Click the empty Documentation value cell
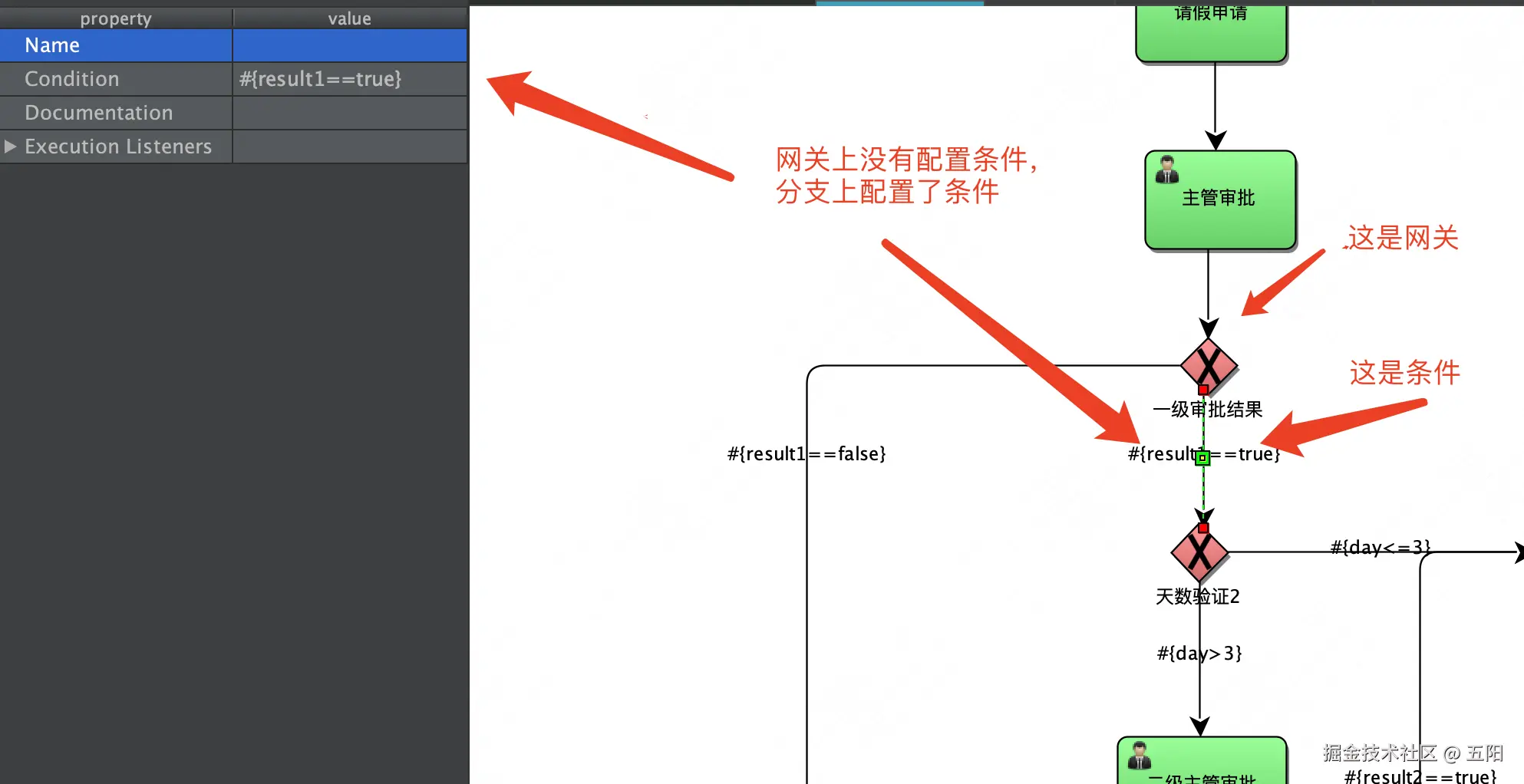Screen dimensions: 1524x784 (350, 113)
